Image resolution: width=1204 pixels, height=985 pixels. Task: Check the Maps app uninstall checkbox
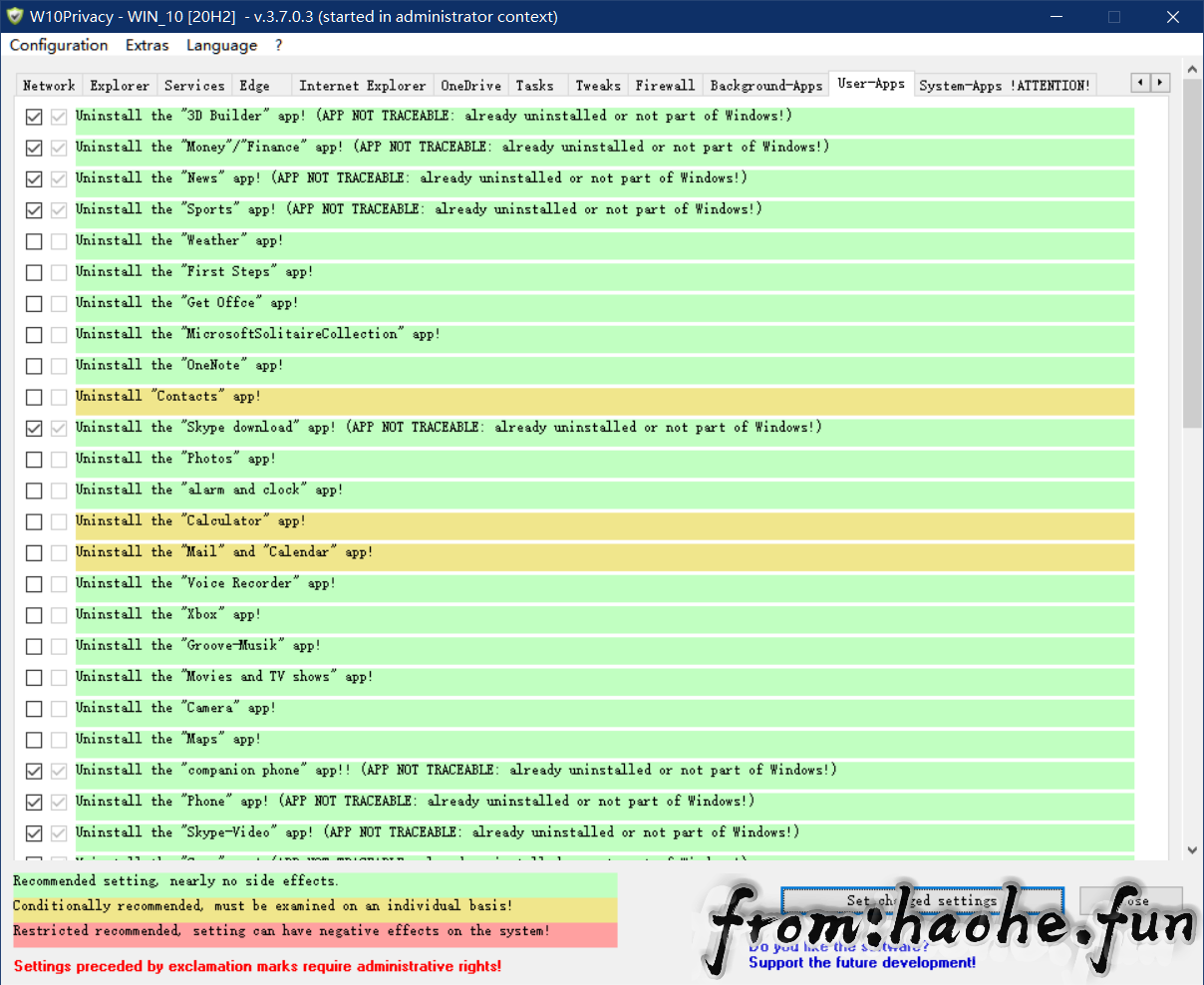(34, 740)
